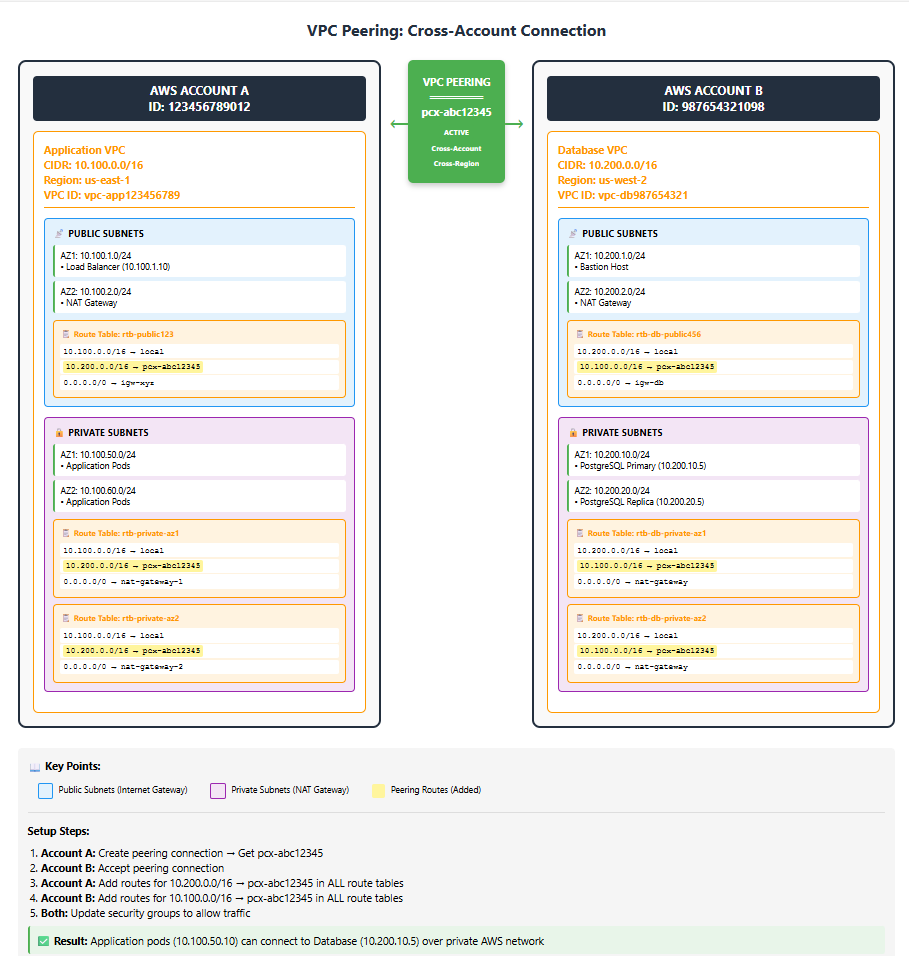The image size is (909, 956).
Task: Click the icon beside Route Table: rtb-private-az1
Action: pyautogui.click(x=66, y=533)
